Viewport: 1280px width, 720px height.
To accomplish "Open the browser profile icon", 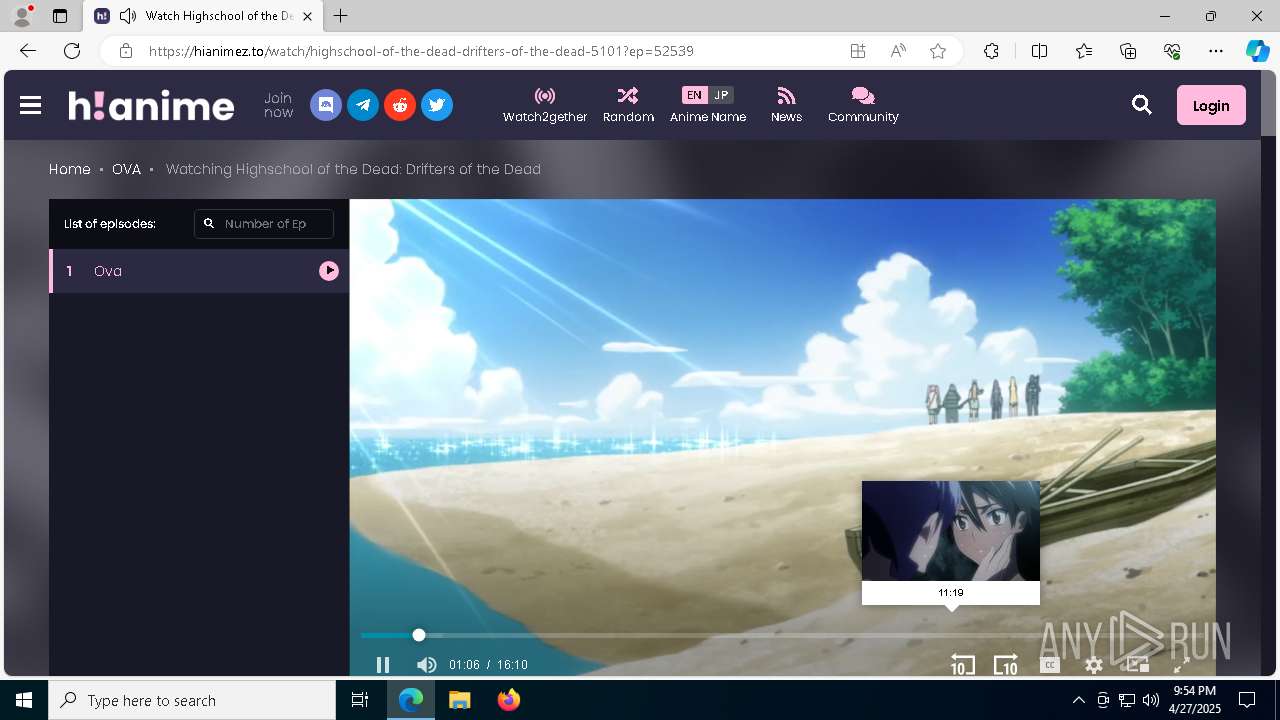I will click(22, 16).
